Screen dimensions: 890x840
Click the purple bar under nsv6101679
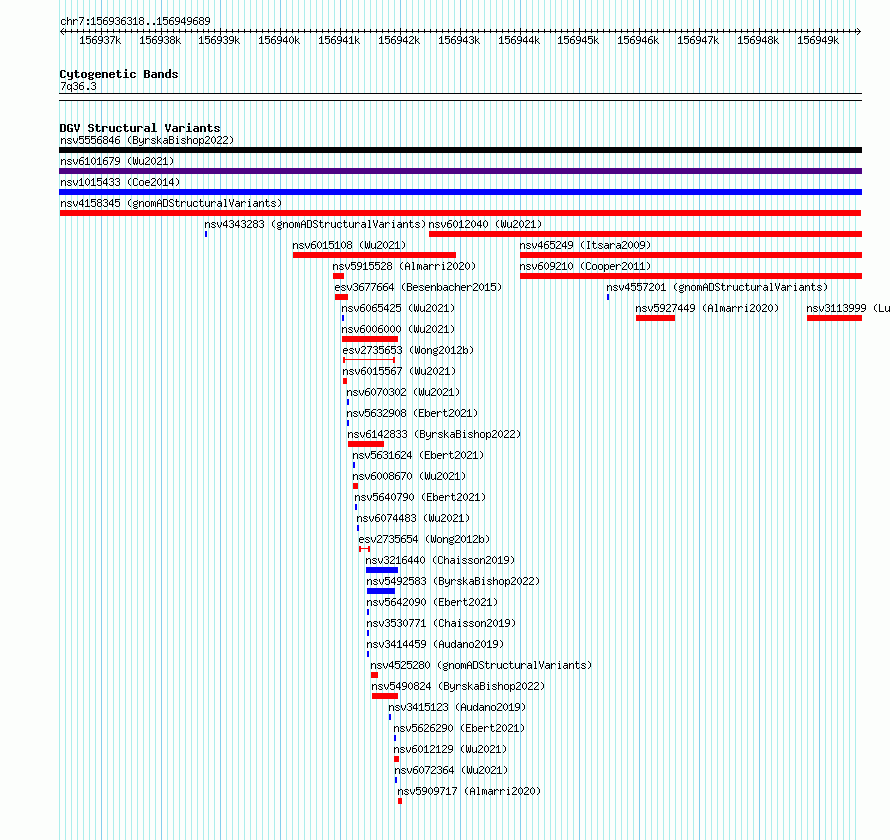pyautogui.click(x=460, y=171)
